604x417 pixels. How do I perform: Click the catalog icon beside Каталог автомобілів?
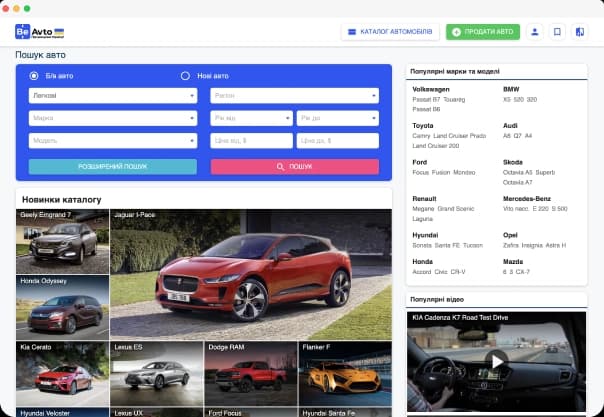(x=352, y=32)
